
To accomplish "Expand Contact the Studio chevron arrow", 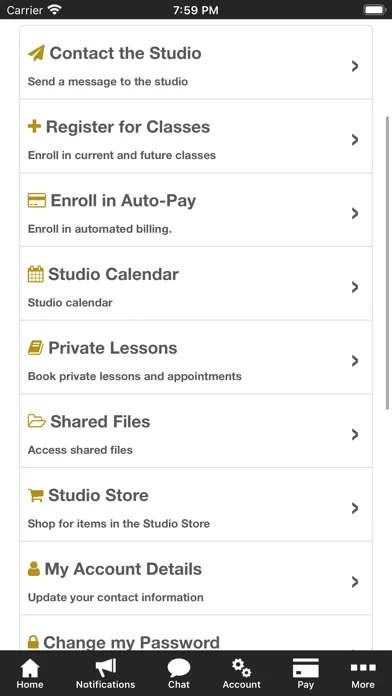I will [x=355, y=66].
